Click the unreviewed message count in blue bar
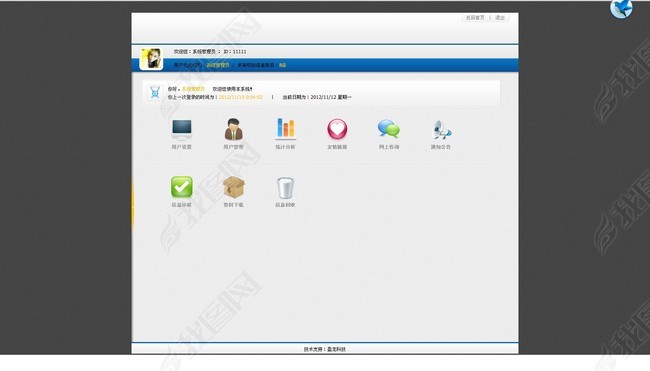650x371 pixels. 282,65
